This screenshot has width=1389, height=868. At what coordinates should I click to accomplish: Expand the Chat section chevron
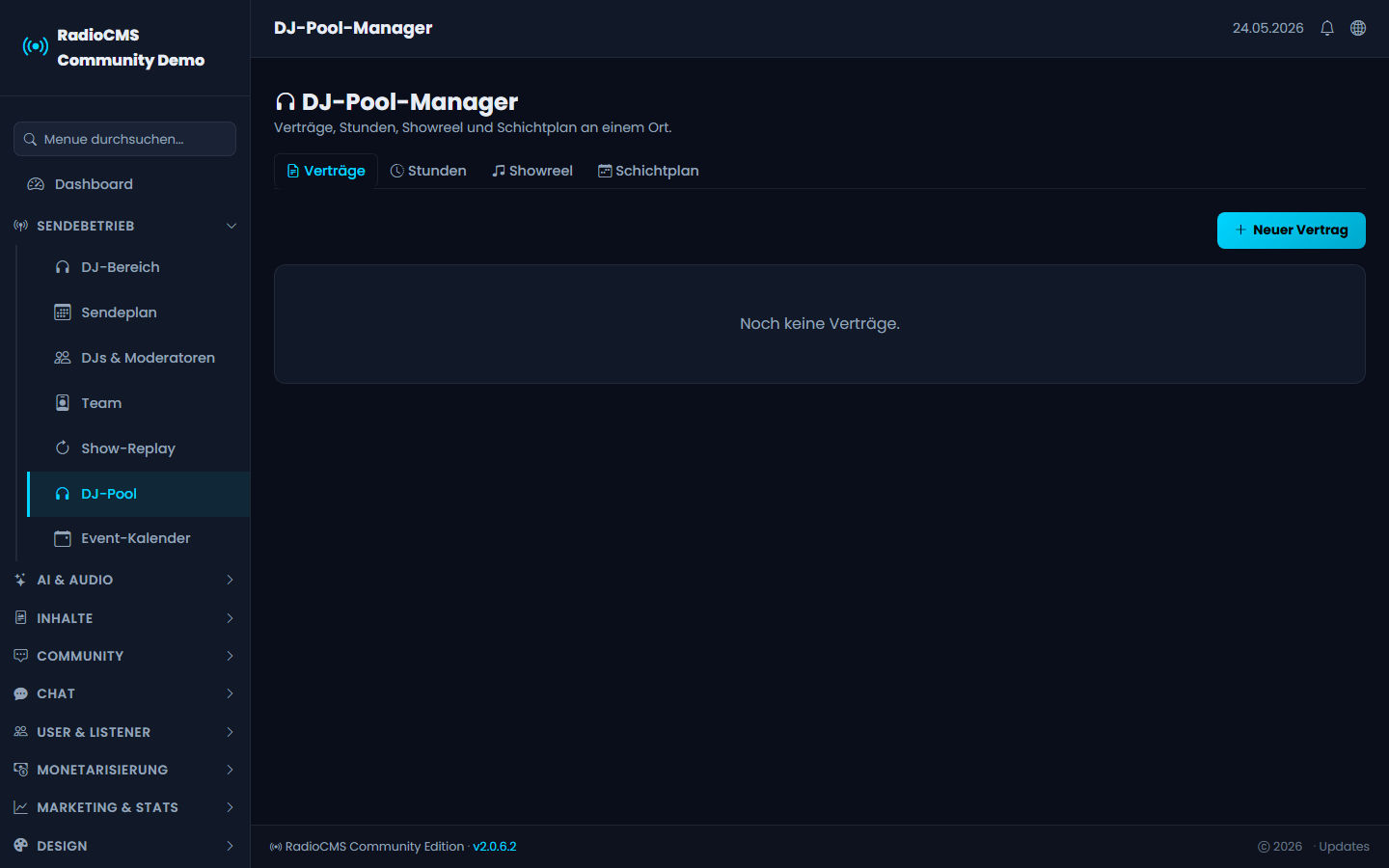point(230,693)
